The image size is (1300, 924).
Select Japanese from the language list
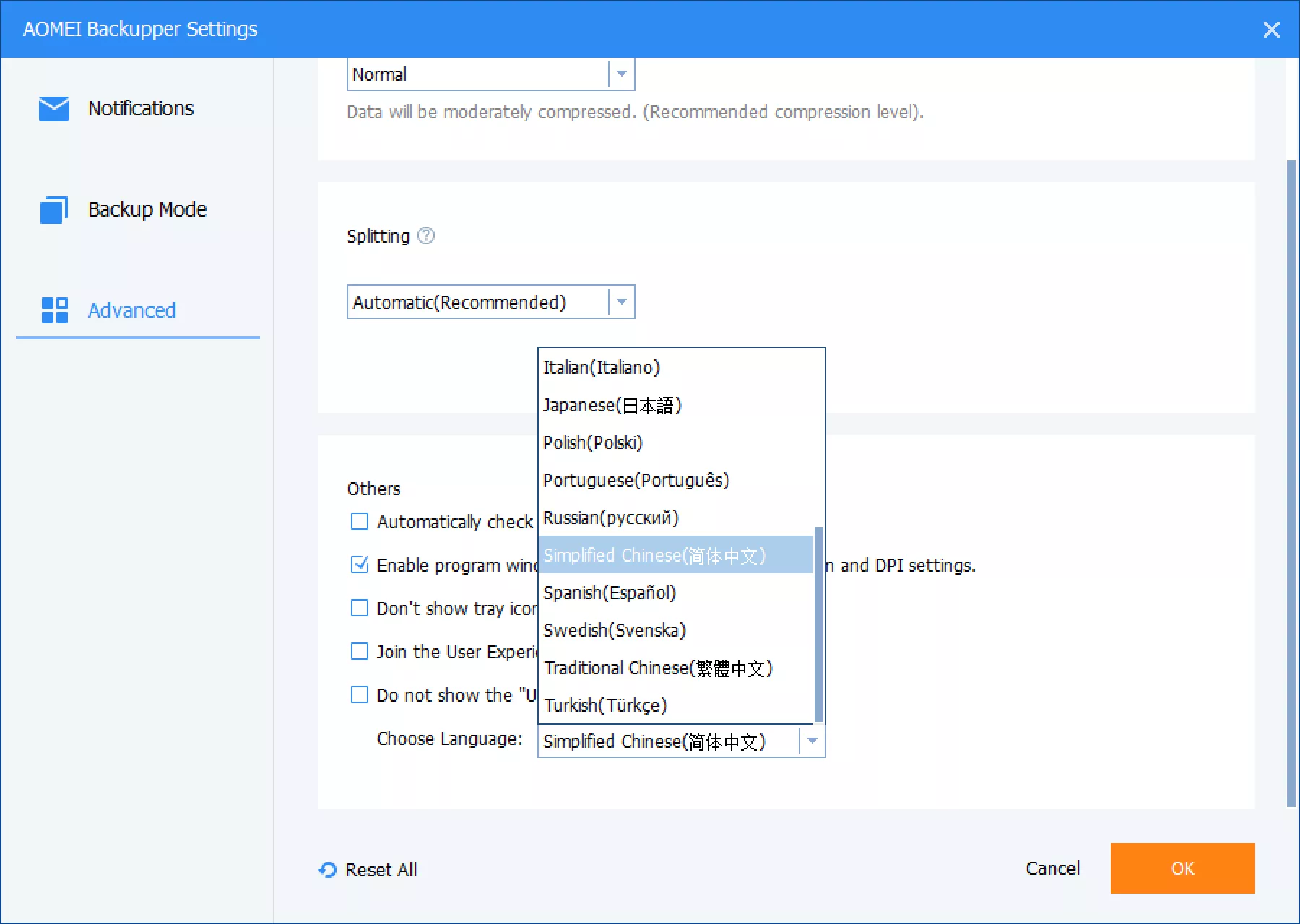point(613,405)
